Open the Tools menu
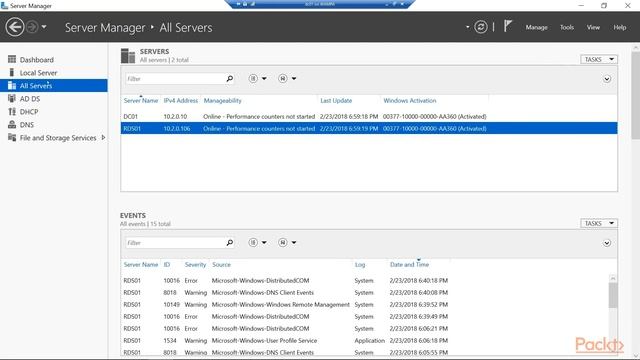 [567, 27]
